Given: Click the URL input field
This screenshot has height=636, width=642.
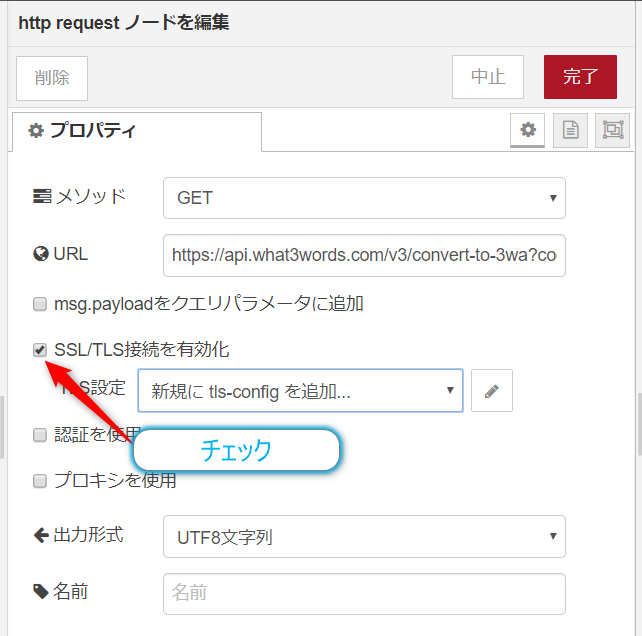Looking at the screenshot, I should (364, 255).
